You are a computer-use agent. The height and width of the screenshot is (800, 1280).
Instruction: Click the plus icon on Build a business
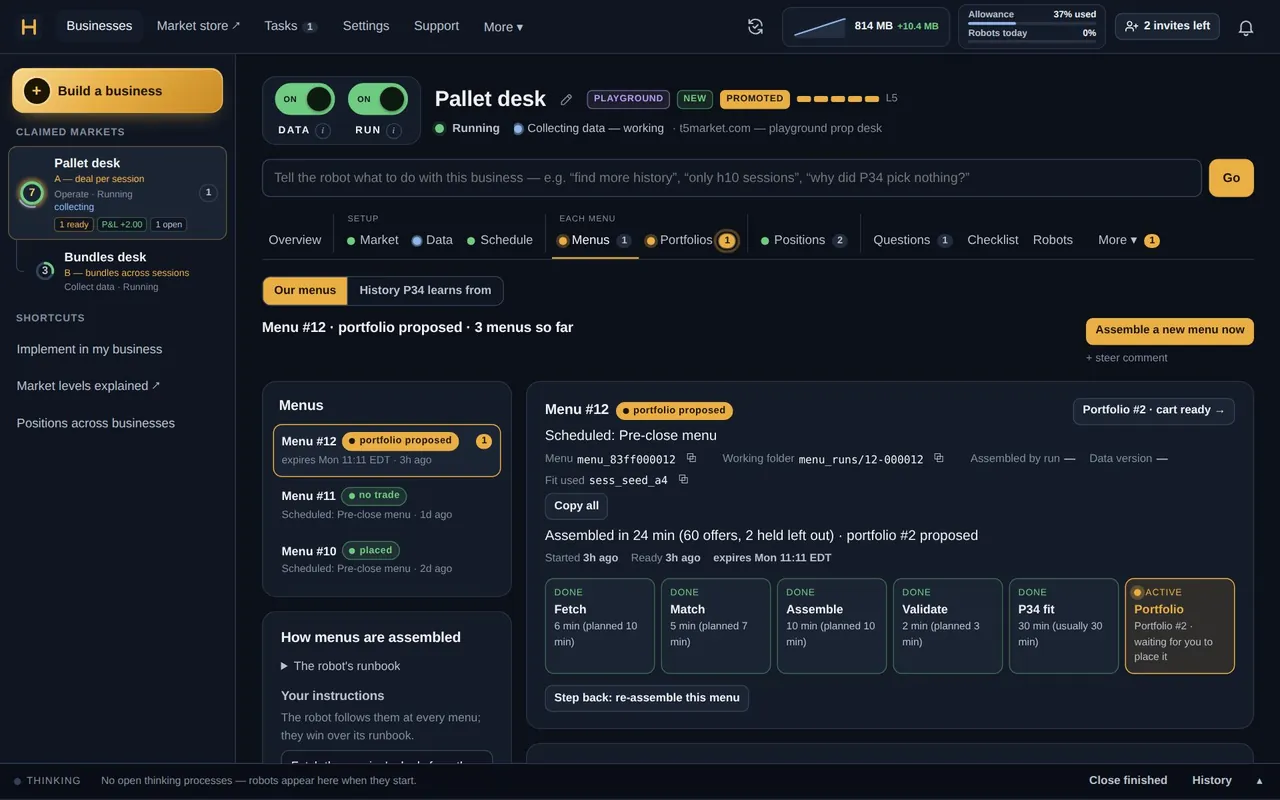37,91
